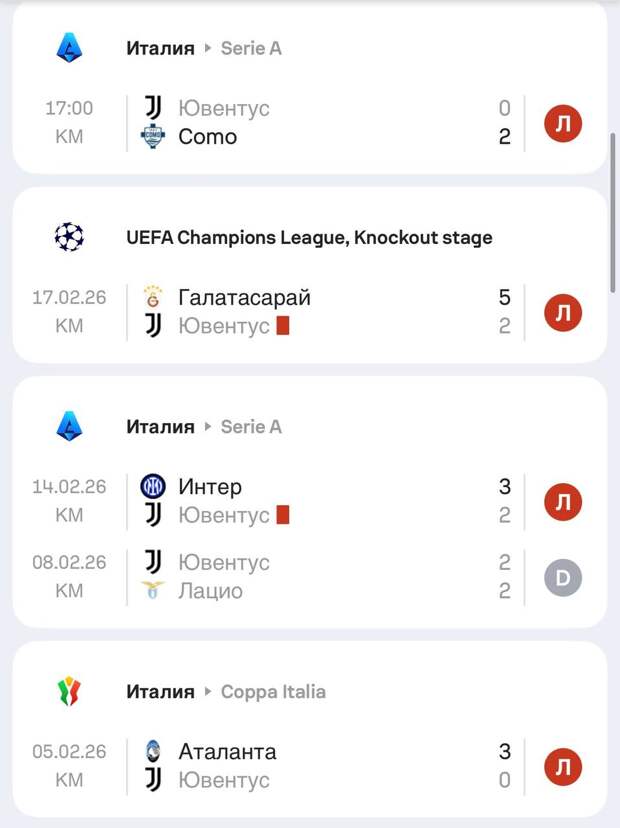Screen dimensions: 620x828
Task: Click the arrow between Италия and Coppa Italia
Action: tap(208, 692)
